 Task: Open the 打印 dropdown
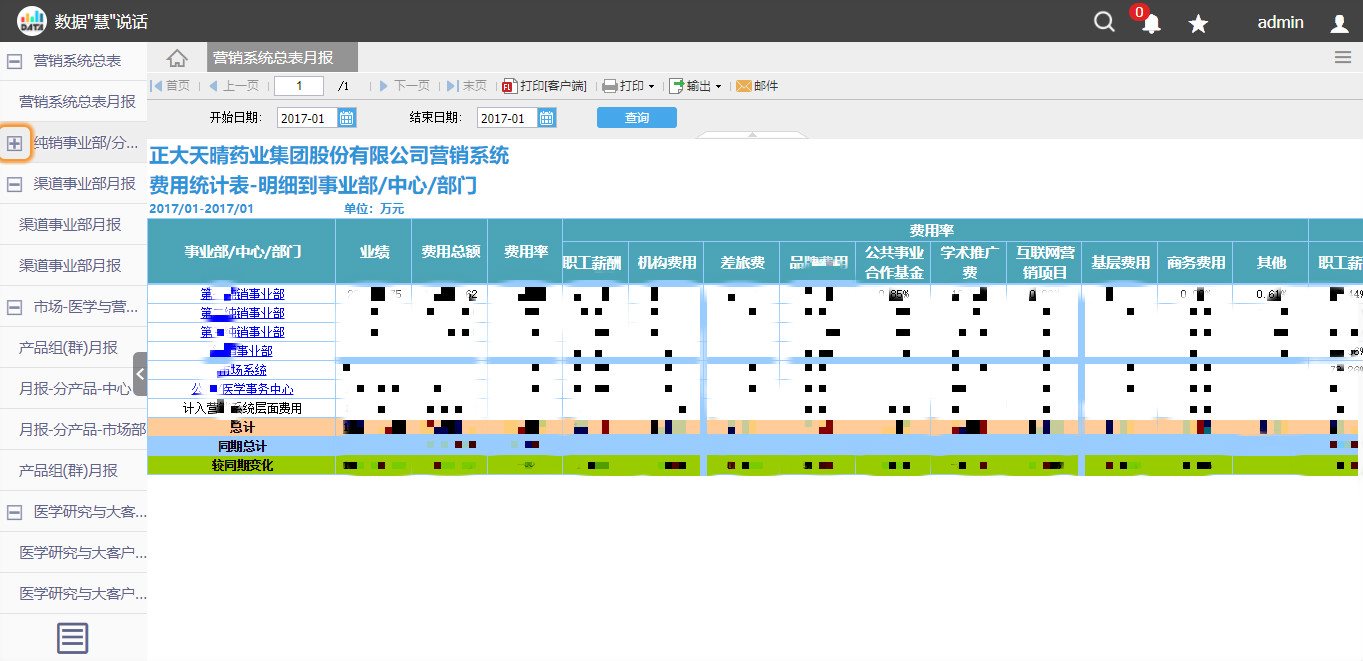click(628, 86)
